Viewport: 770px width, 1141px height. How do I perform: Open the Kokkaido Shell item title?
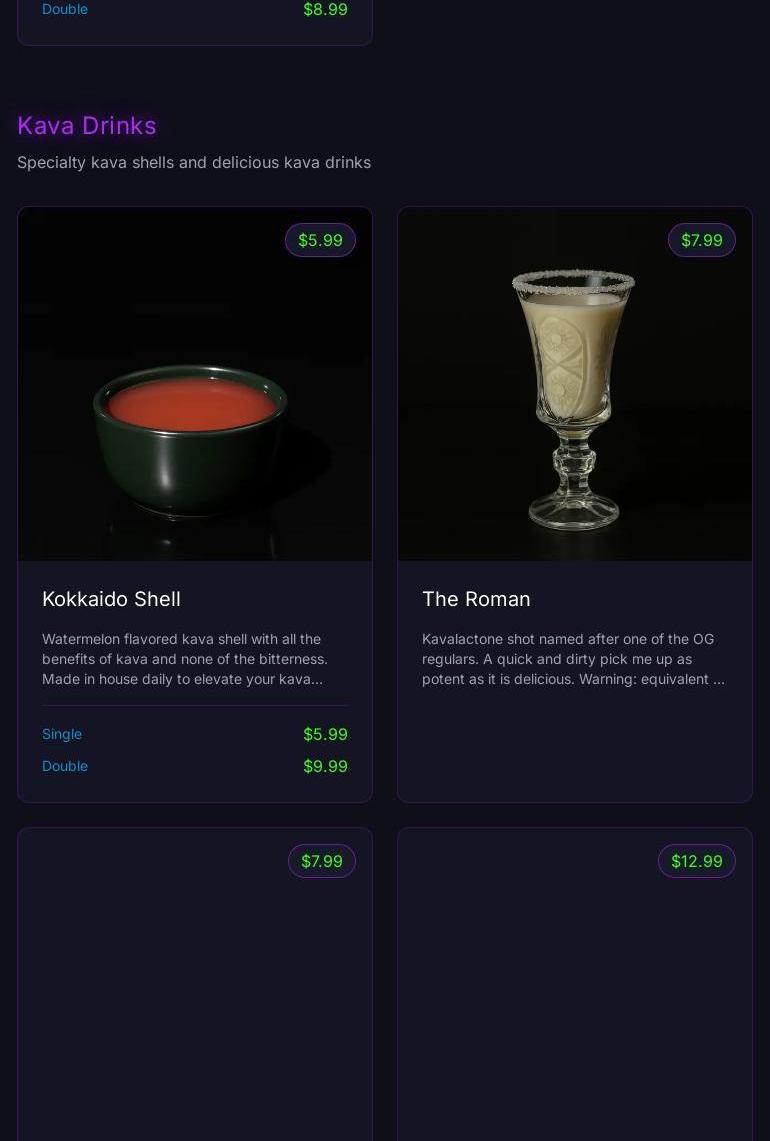tap(111, 599)
